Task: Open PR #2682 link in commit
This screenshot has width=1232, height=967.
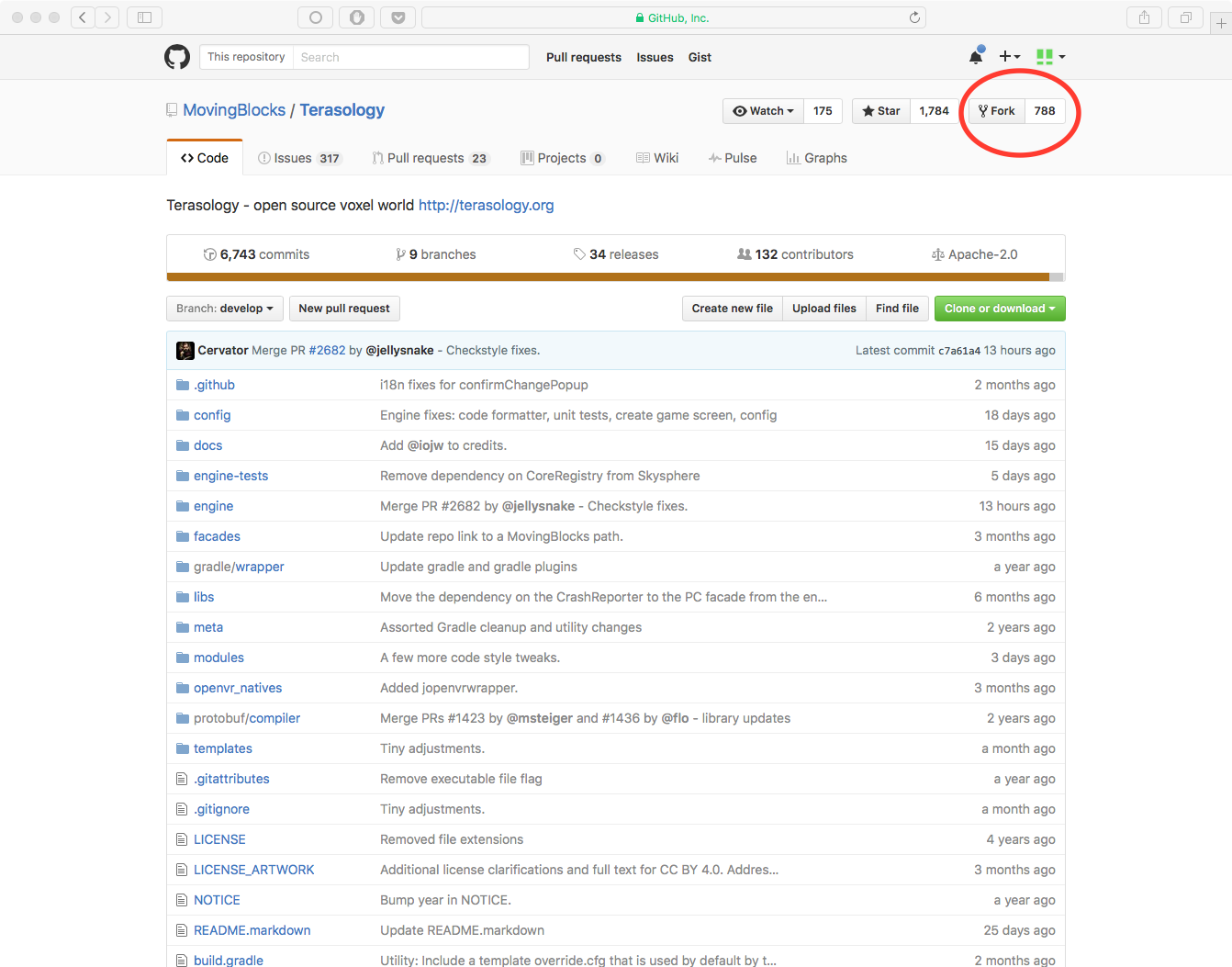Action: [327, 350]
